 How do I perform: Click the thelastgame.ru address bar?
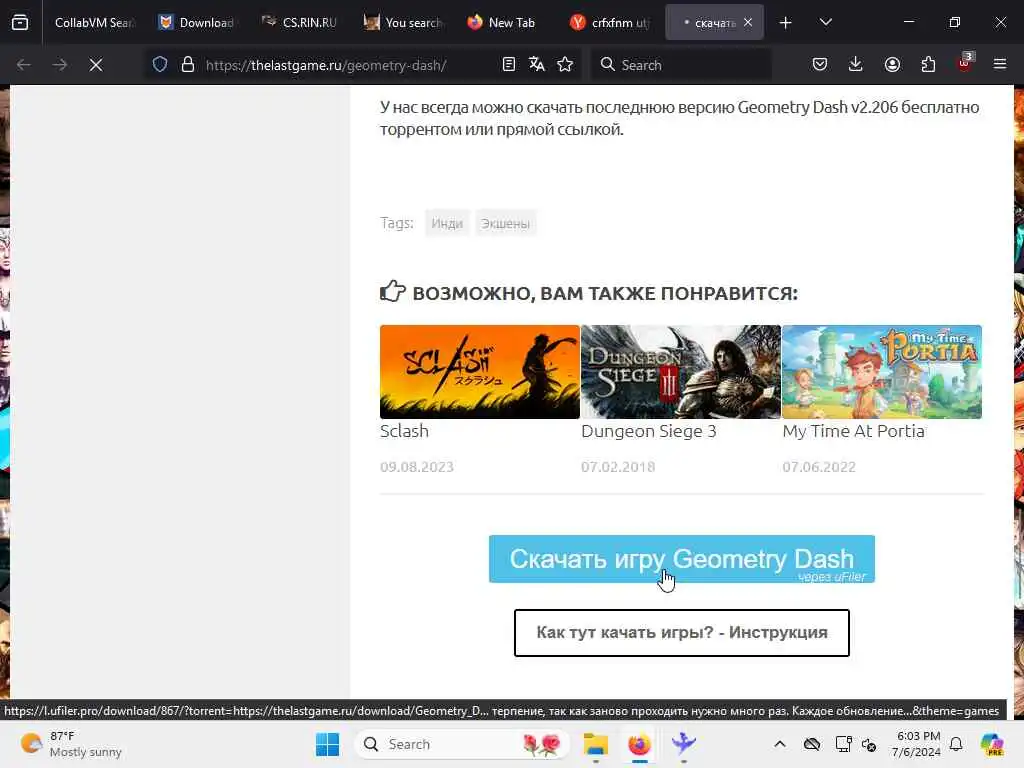pos(327,65)
